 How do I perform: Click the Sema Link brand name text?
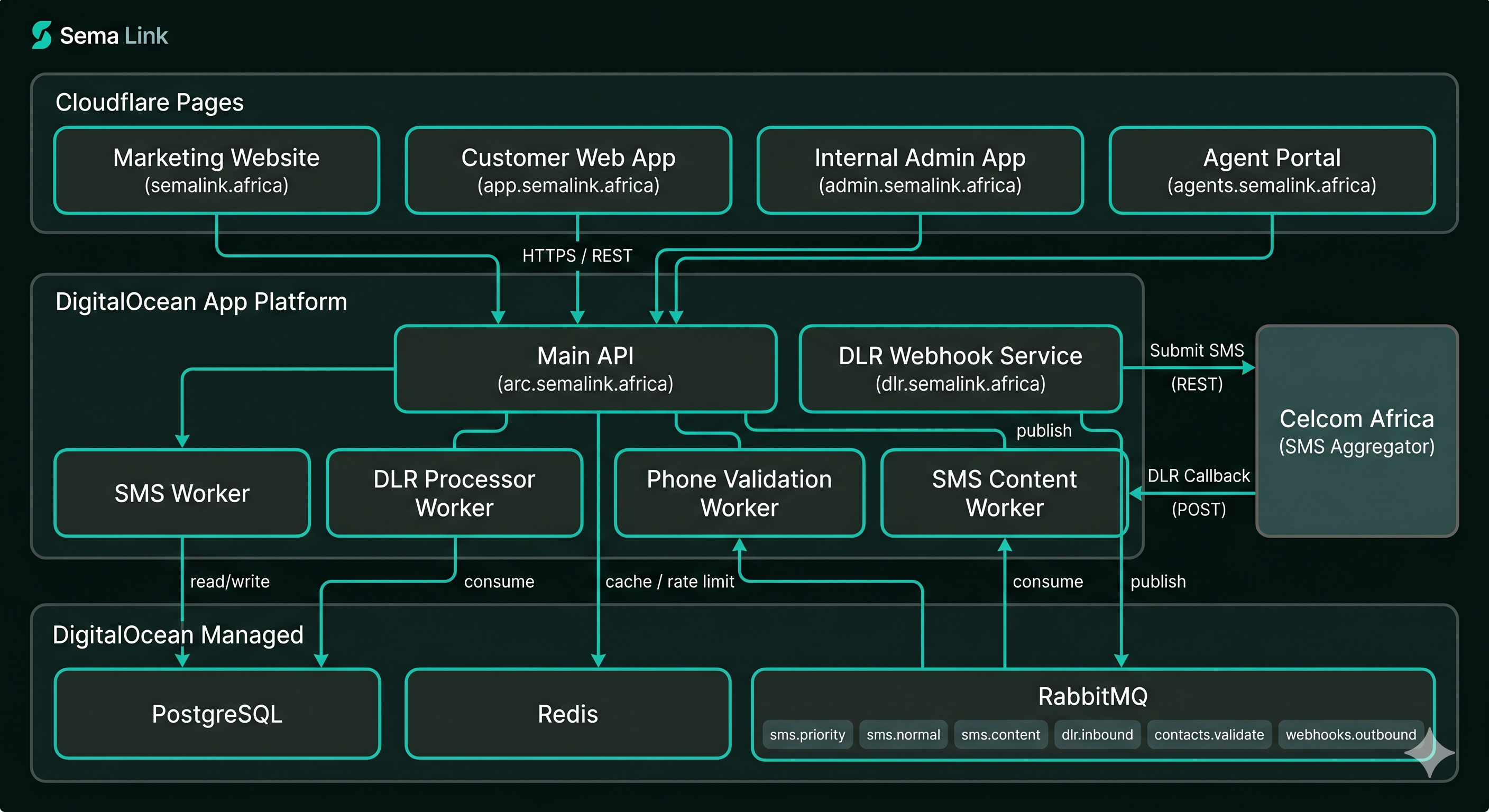click(114, 36)
